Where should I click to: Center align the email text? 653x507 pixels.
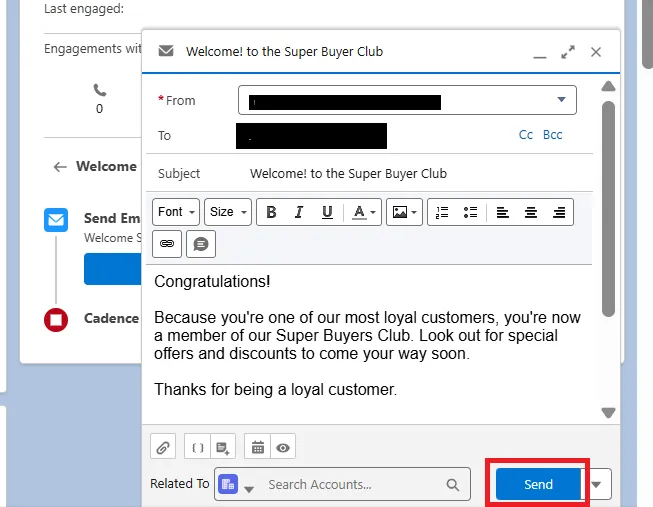531,212
